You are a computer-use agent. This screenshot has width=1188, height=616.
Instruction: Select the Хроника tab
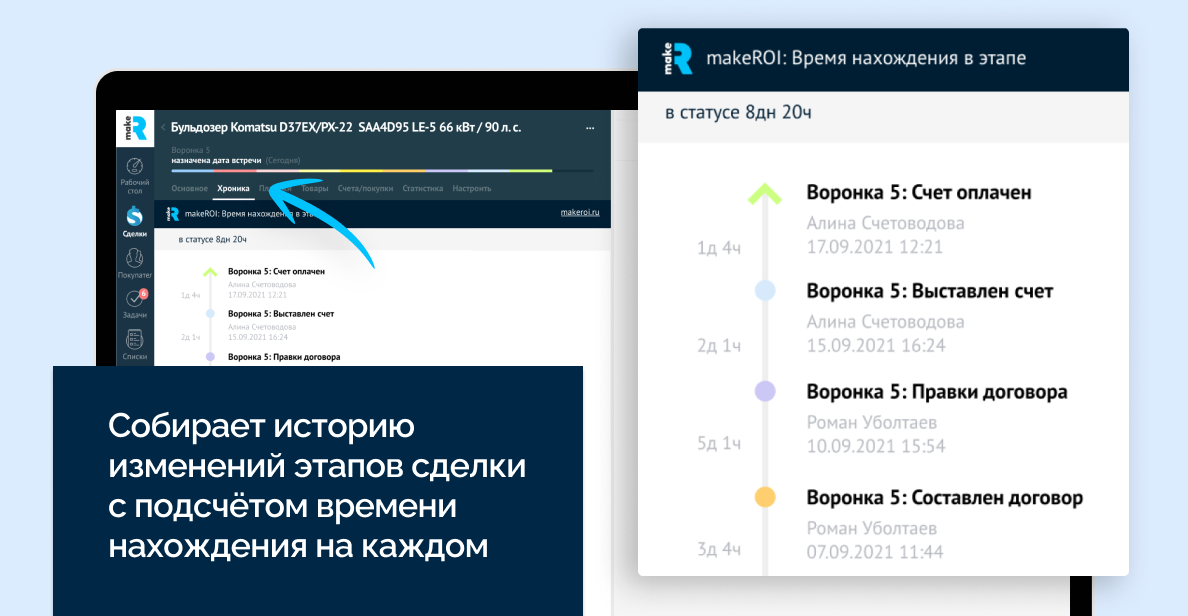tap(233, 188)
